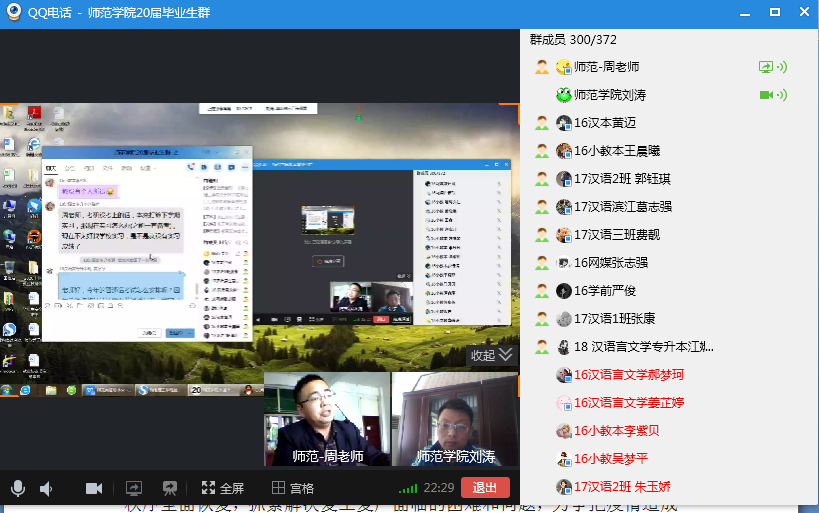
Task: Click avatar of 16汉语言文学姜芷婷
Action: [564, 403]
